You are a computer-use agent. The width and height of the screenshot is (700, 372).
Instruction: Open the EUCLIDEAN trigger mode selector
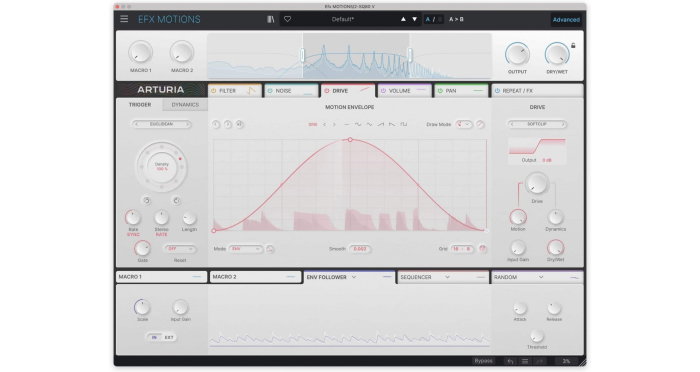pyautogui.click(x=161, y=124)
